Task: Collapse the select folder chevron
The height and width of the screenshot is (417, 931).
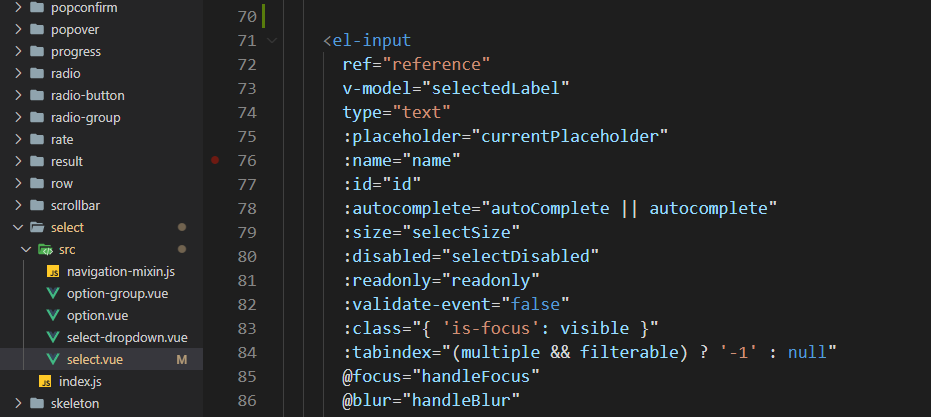Action: [x=18, y=227]
